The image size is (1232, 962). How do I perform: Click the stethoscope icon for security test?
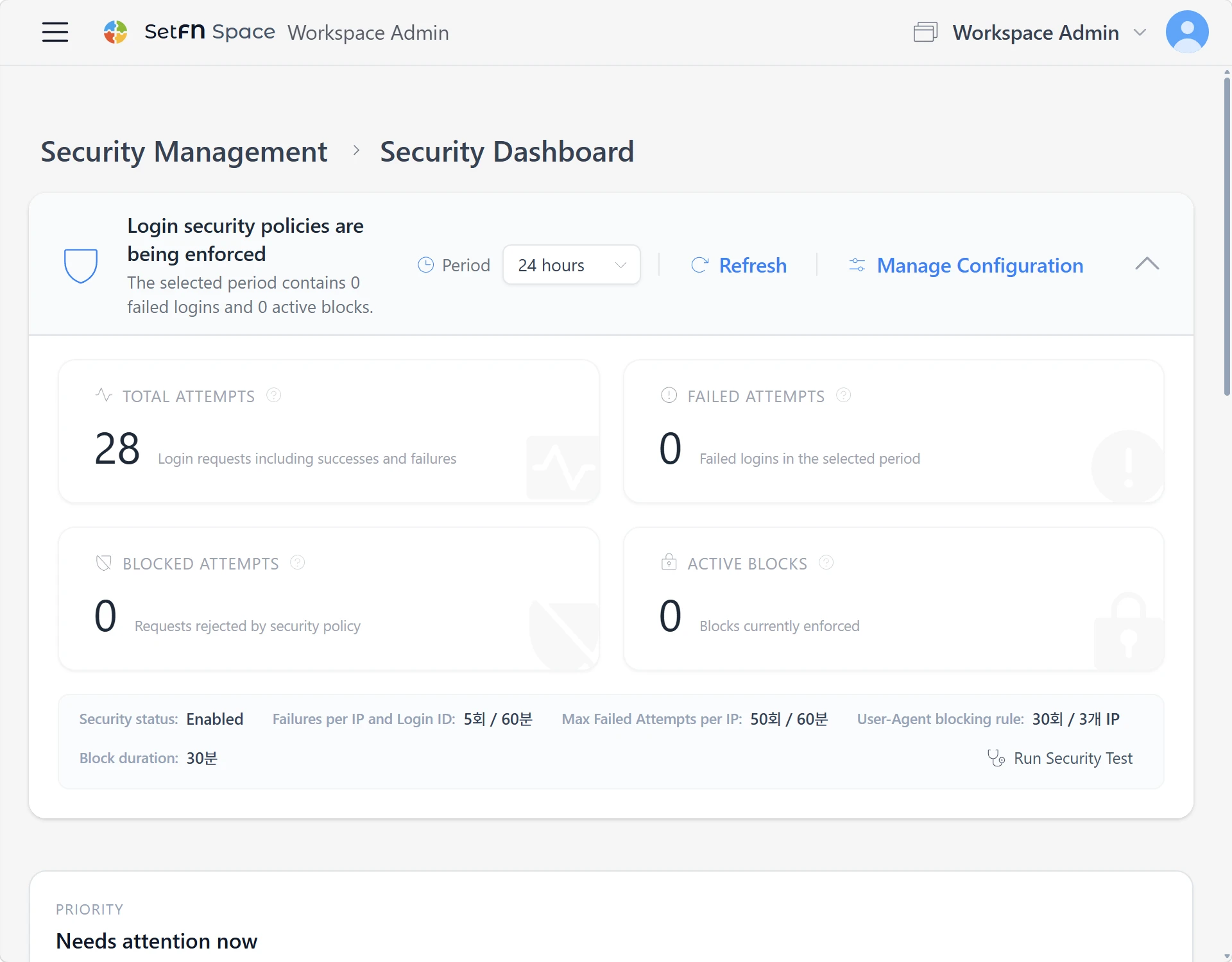[996, 758]
